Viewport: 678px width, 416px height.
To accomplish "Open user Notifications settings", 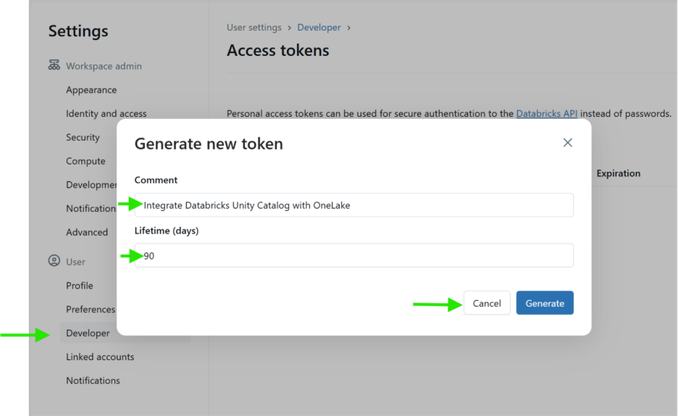I will point(93,381).
